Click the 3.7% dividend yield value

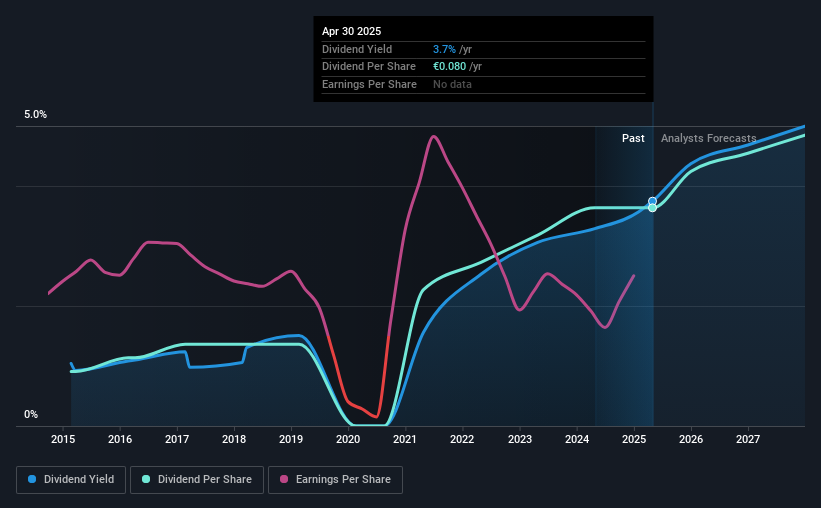click(x=444, y=49)
